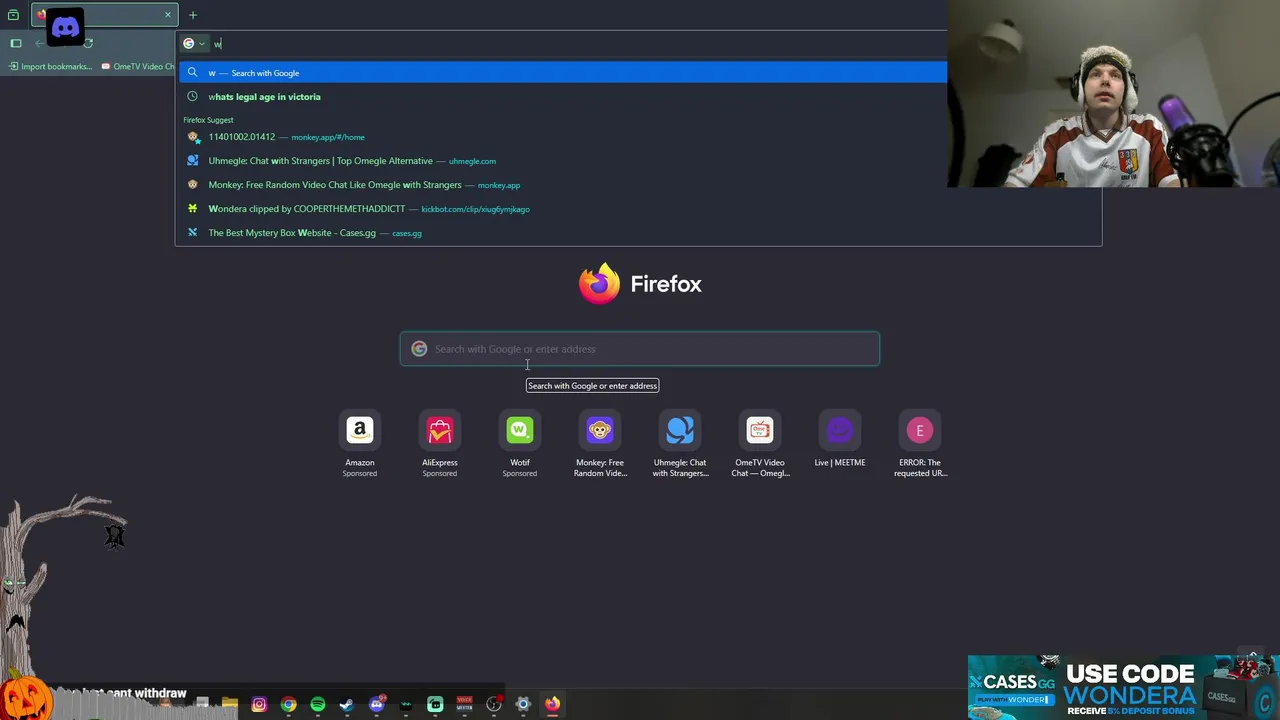Open a new tab with plus button
This screenshot has height=720, width=1280.
[x=193, y=15]
